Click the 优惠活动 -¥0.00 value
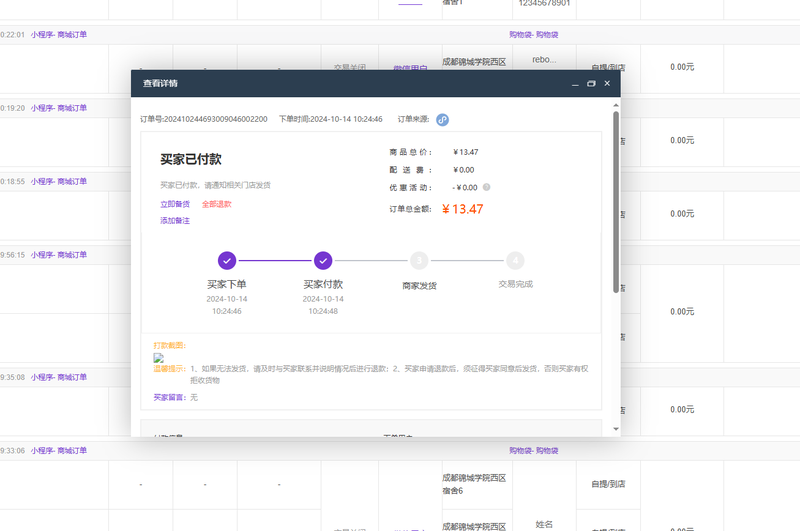Image resolution: width=800 pixels, height=531 pixels. point(465,188)
